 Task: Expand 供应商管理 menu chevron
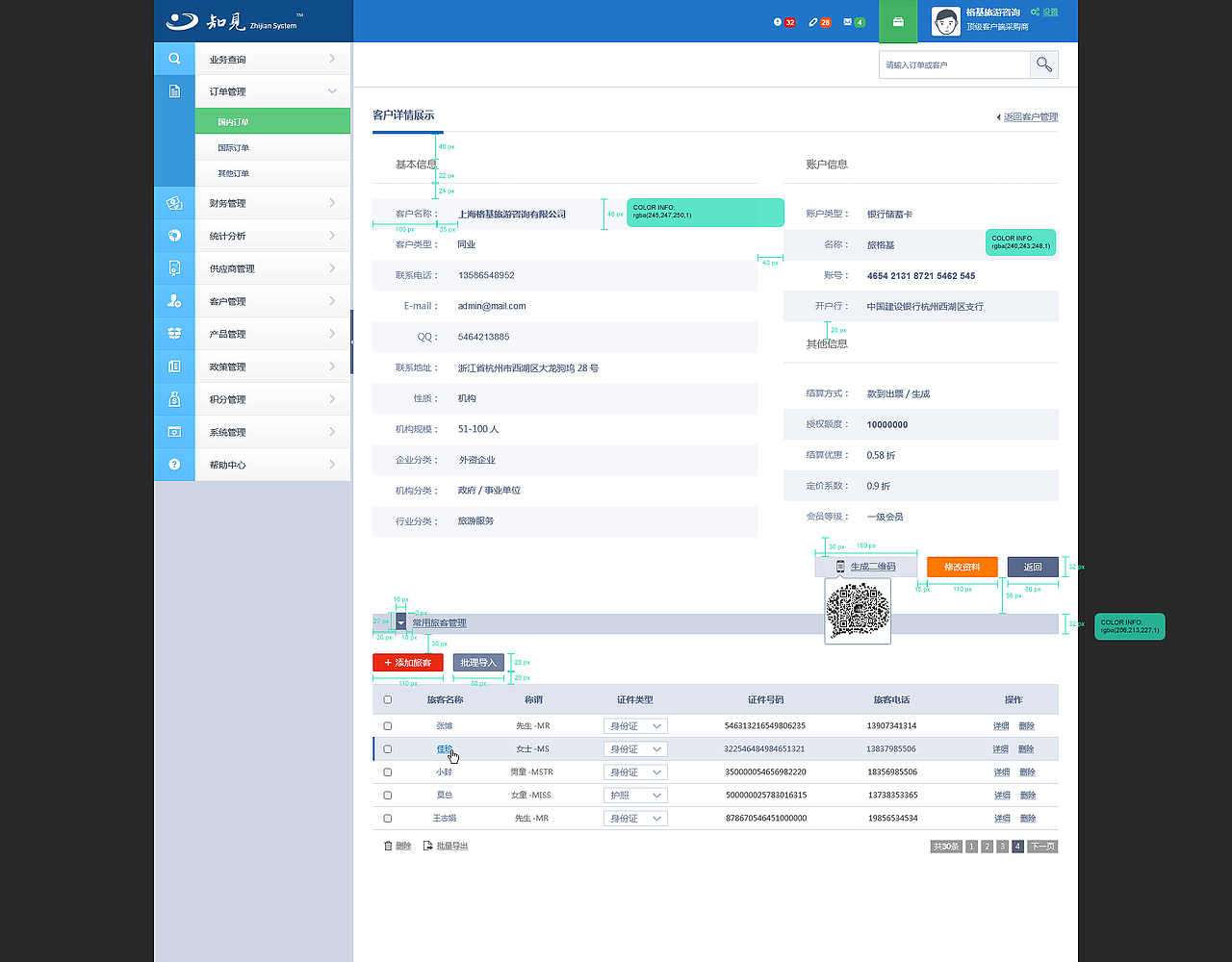point(332,268)
